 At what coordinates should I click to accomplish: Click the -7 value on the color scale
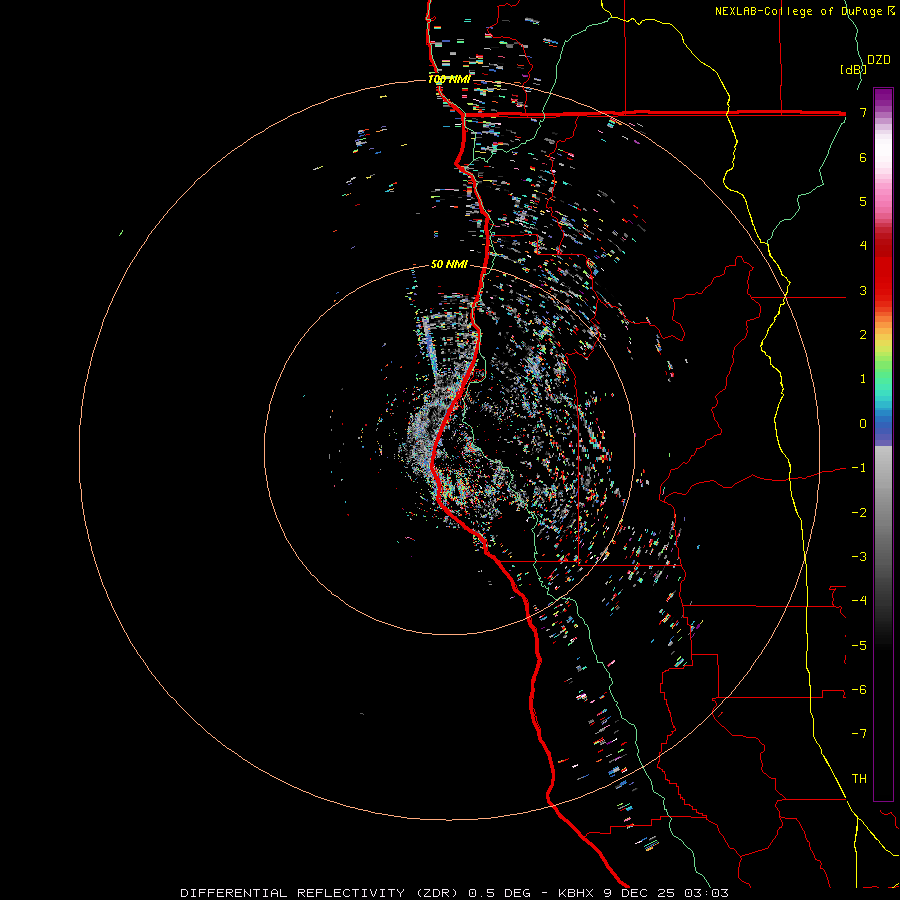point(859,734)
